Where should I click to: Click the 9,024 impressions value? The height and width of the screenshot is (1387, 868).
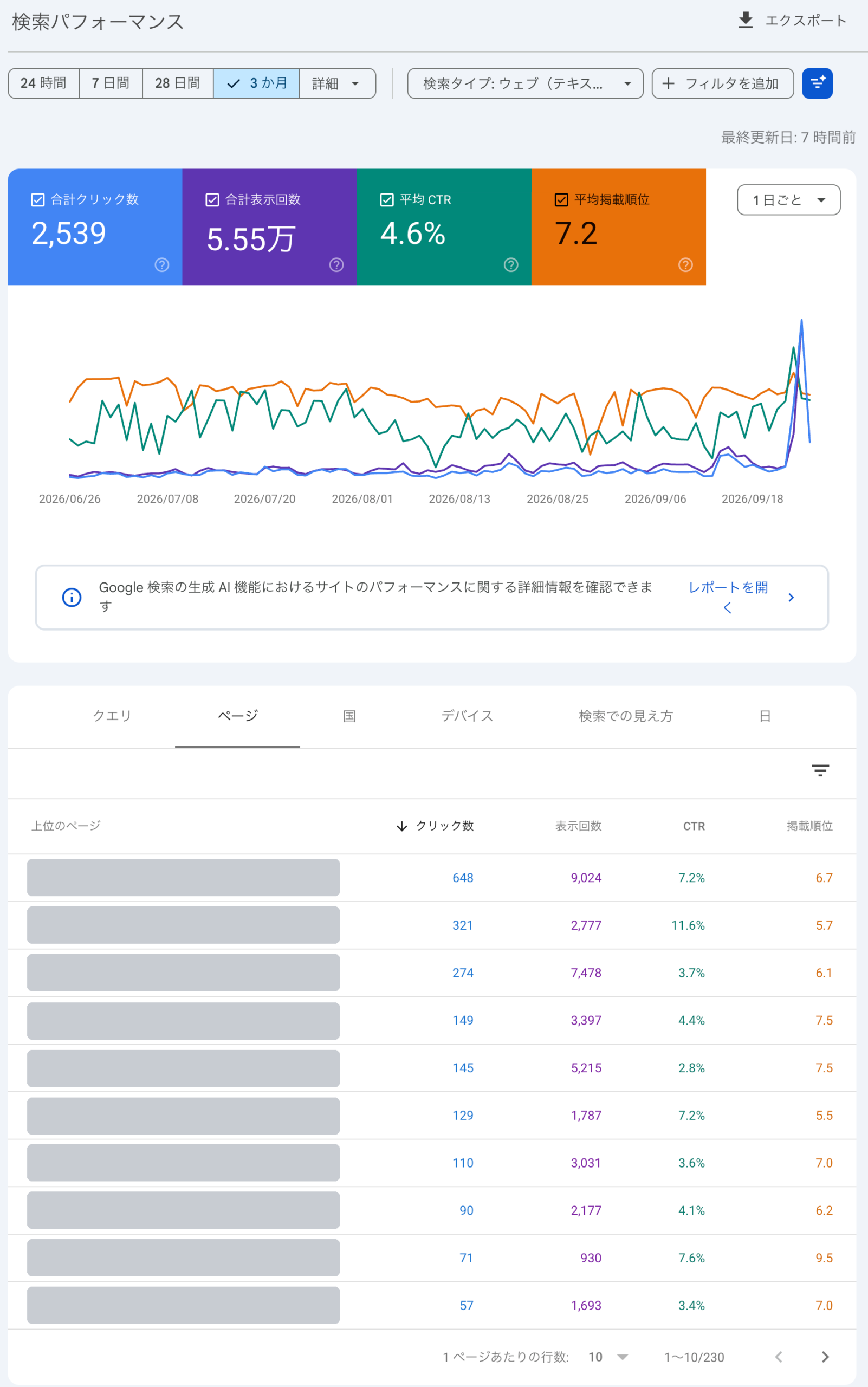pyautogui.click(x=586, y=878)
